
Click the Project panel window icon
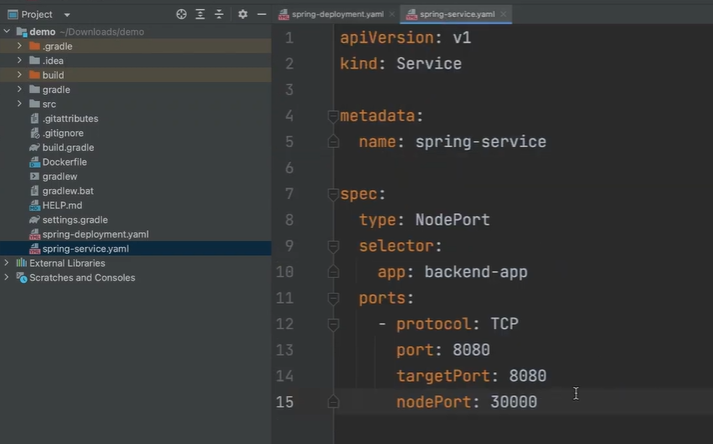13,15
